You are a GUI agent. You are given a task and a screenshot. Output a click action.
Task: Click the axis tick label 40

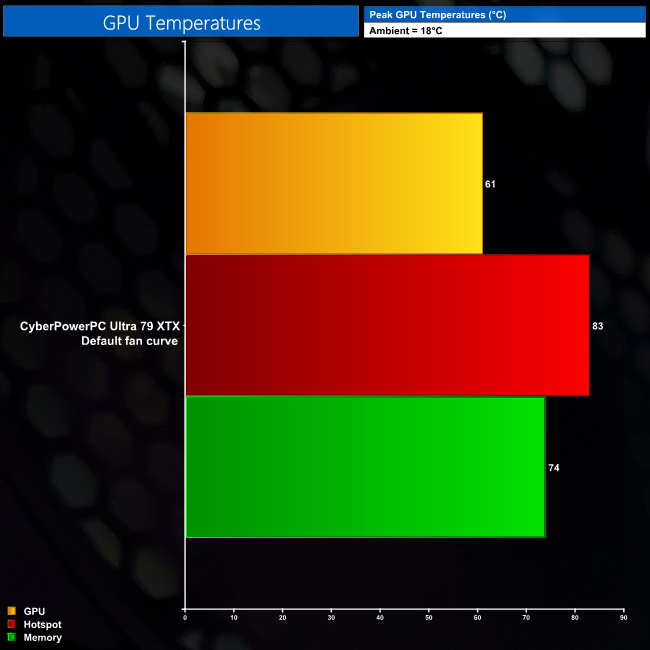click(x=380, y=618)
